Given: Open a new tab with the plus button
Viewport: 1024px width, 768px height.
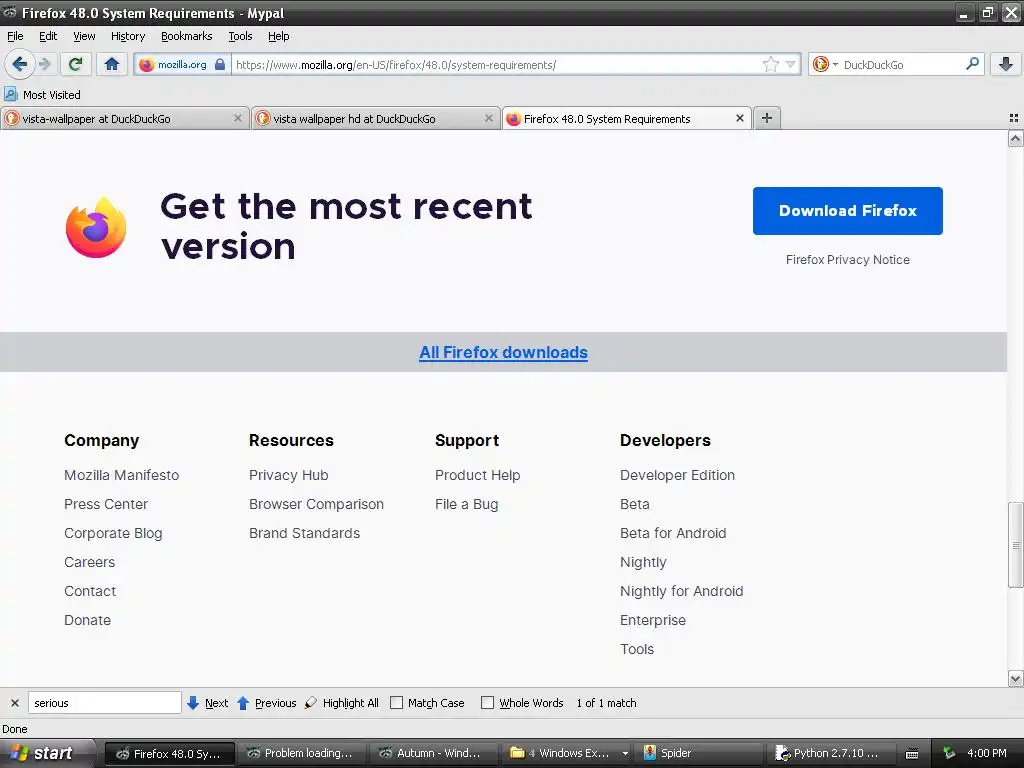Looking at the screenshot, I should (x=767, y=118).
